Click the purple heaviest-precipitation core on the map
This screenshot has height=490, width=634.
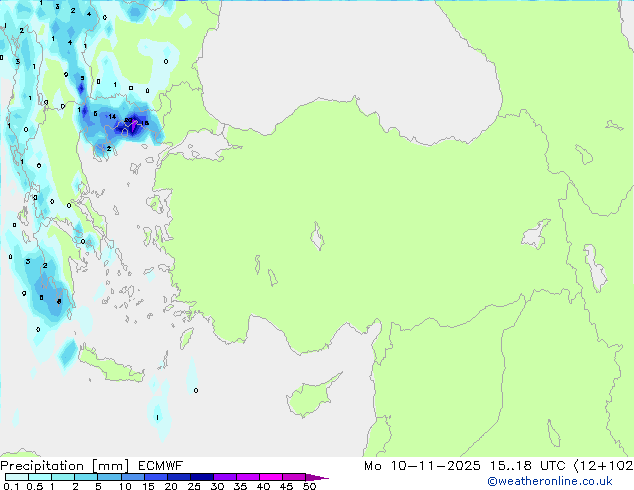click(x=134, y=125)
